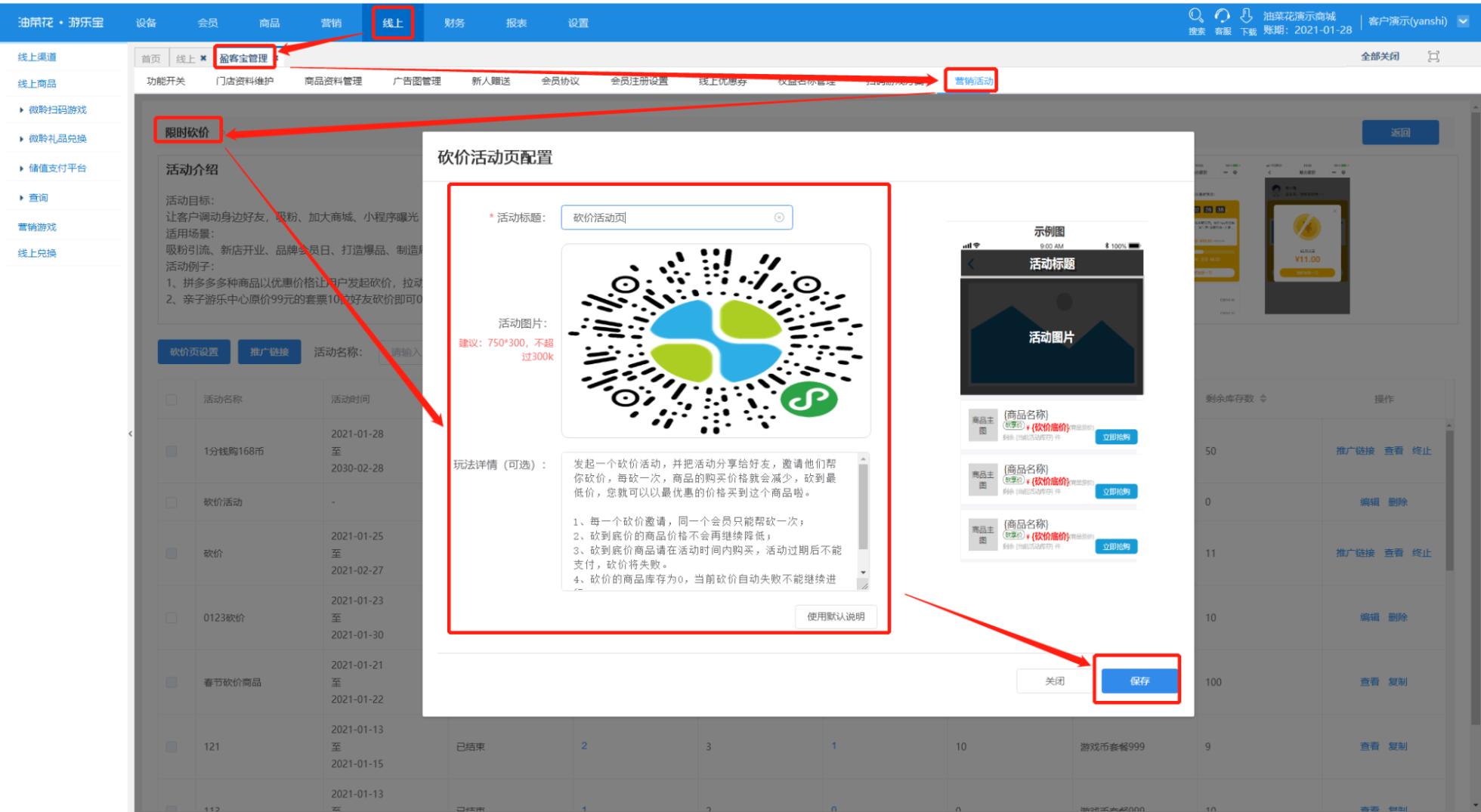
Task: Open the 设置 top menu
Action: pos(578,23)
